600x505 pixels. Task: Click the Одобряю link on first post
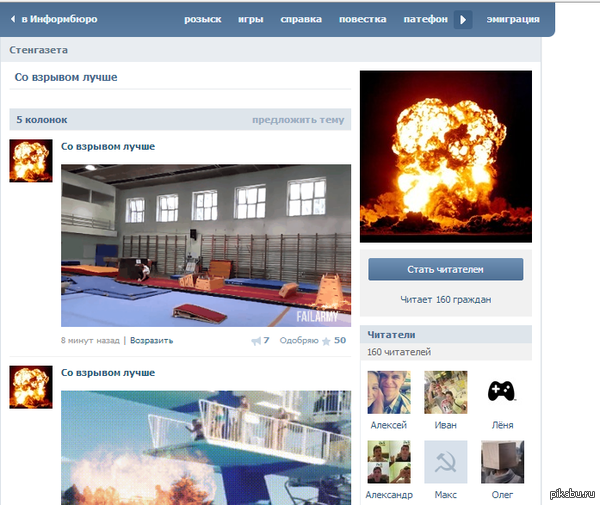[x=298, y=341]
